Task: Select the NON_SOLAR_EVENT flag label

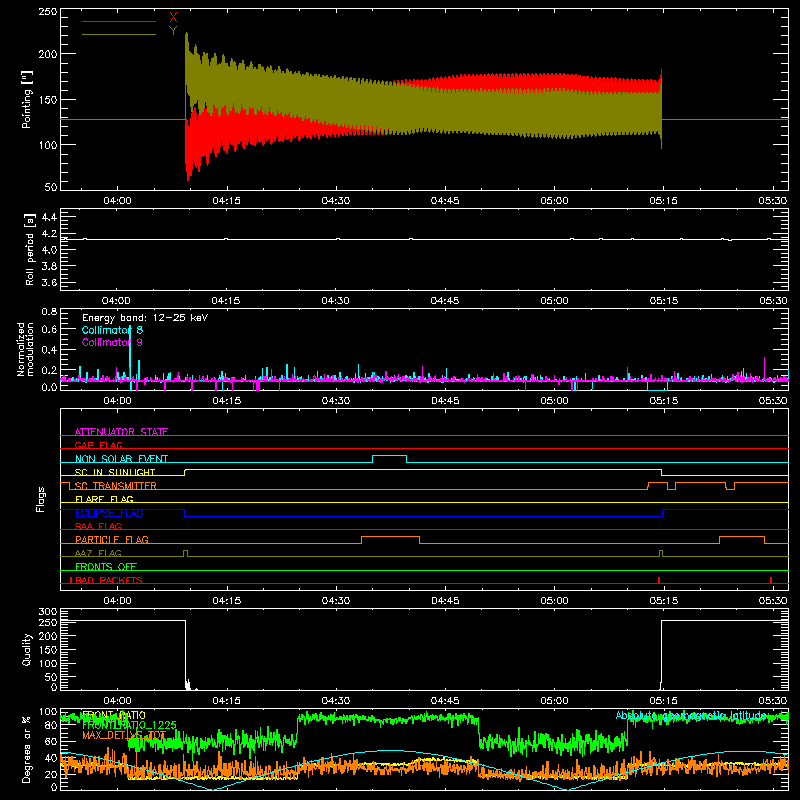Action: pyautogui.click(x=121, y=459)
